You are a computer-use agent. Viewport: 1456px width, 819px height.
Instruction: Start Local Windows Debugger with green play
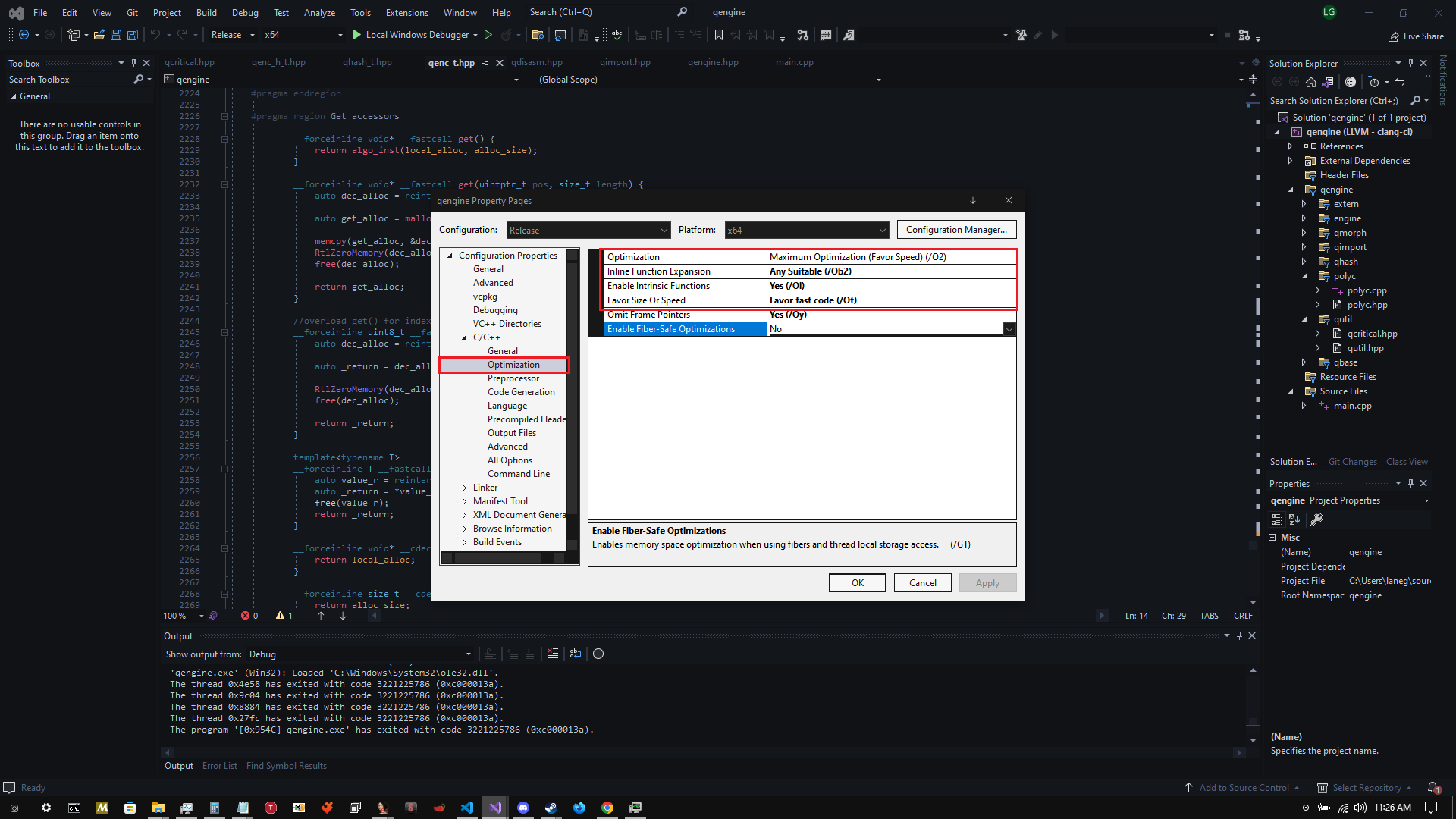(x=357, y=35)
